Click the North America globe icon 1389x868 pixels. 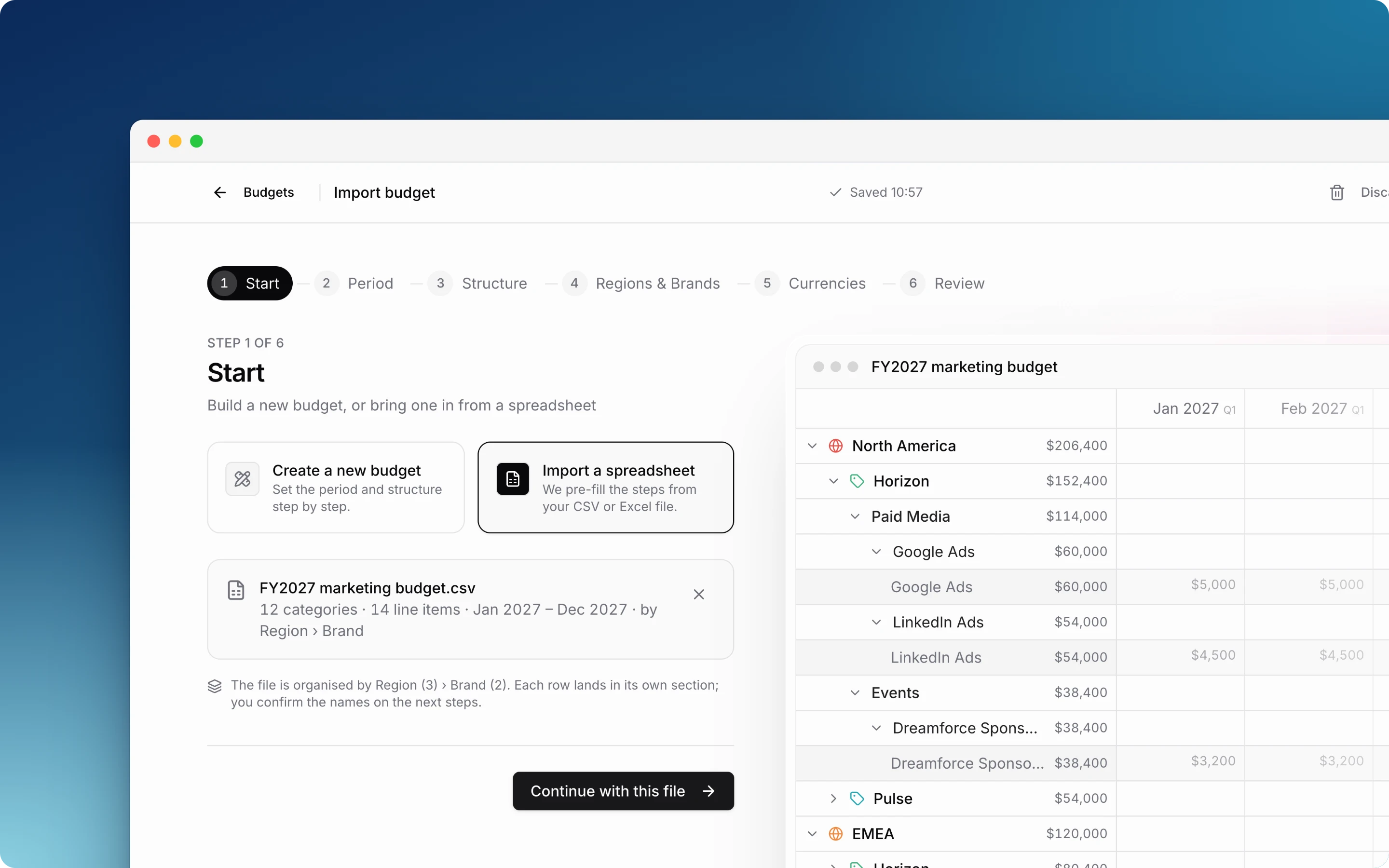click(x=836, y=446)
